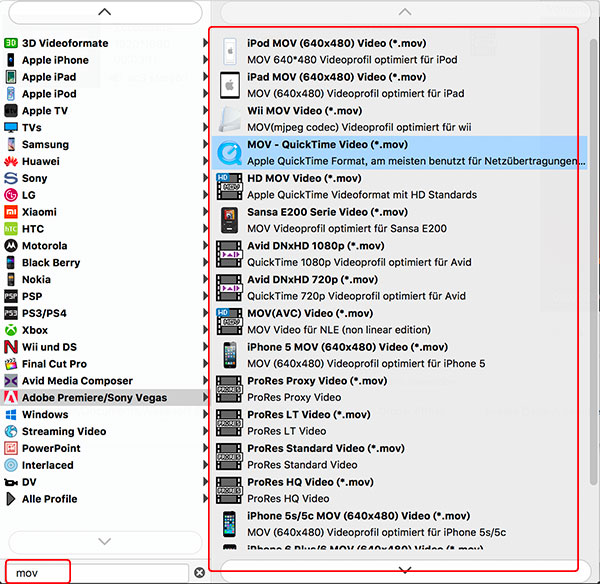Image resolution: width=600 pixels, height=584 pixels.
Task: Click the TVs monitor icon
Action: 11,127
